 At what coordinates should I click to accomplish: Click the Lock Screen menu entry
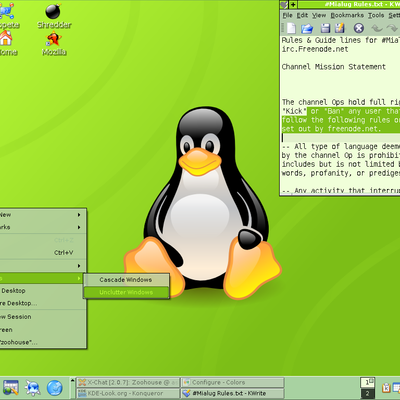click(43, 330)
